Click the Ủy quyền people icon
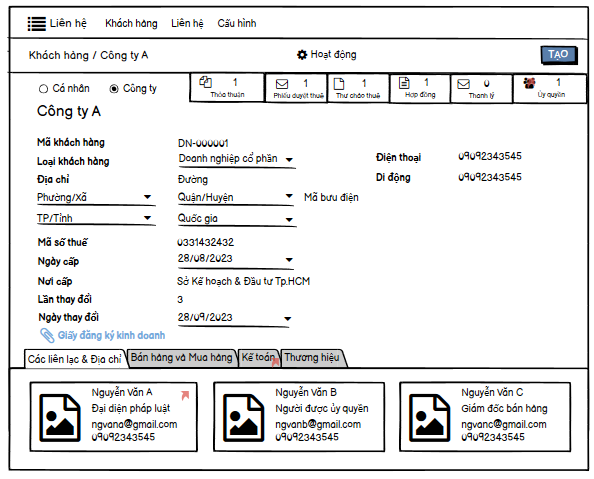The image size is (594, 479). pyautogui.click(x=529, y=83)
